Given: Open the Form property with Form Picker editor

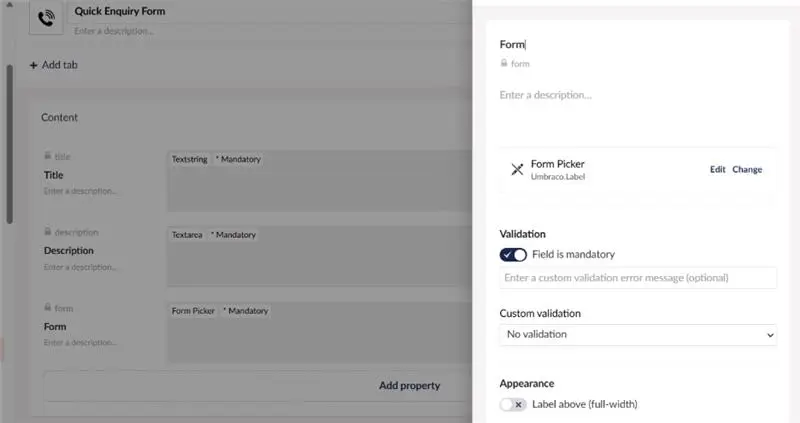Looking at the screenshot, I should pos(320,332).
